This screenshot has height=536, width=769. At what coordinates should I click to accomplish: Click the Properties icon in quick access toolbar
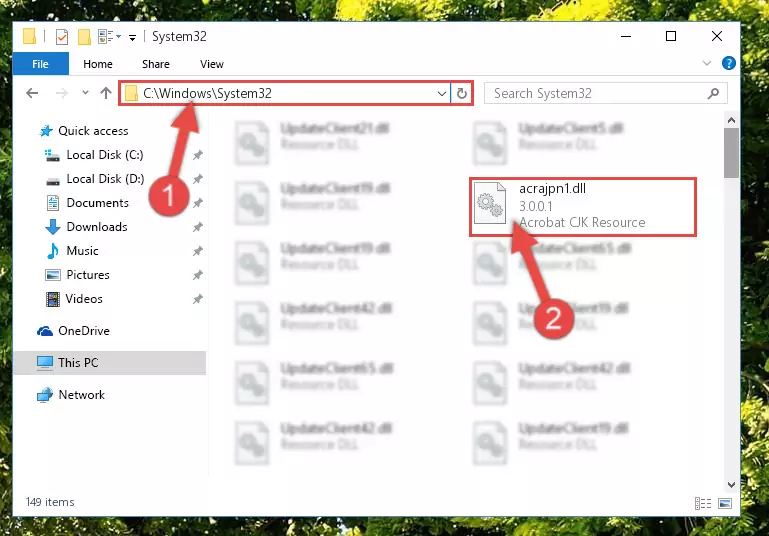(x=62, y=37)
